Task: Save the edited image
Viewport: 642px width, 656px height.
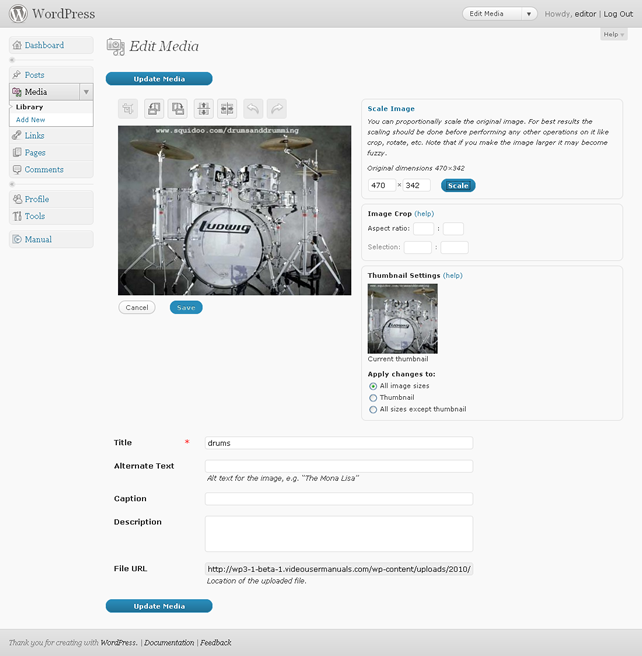Action: click(186, 308)
